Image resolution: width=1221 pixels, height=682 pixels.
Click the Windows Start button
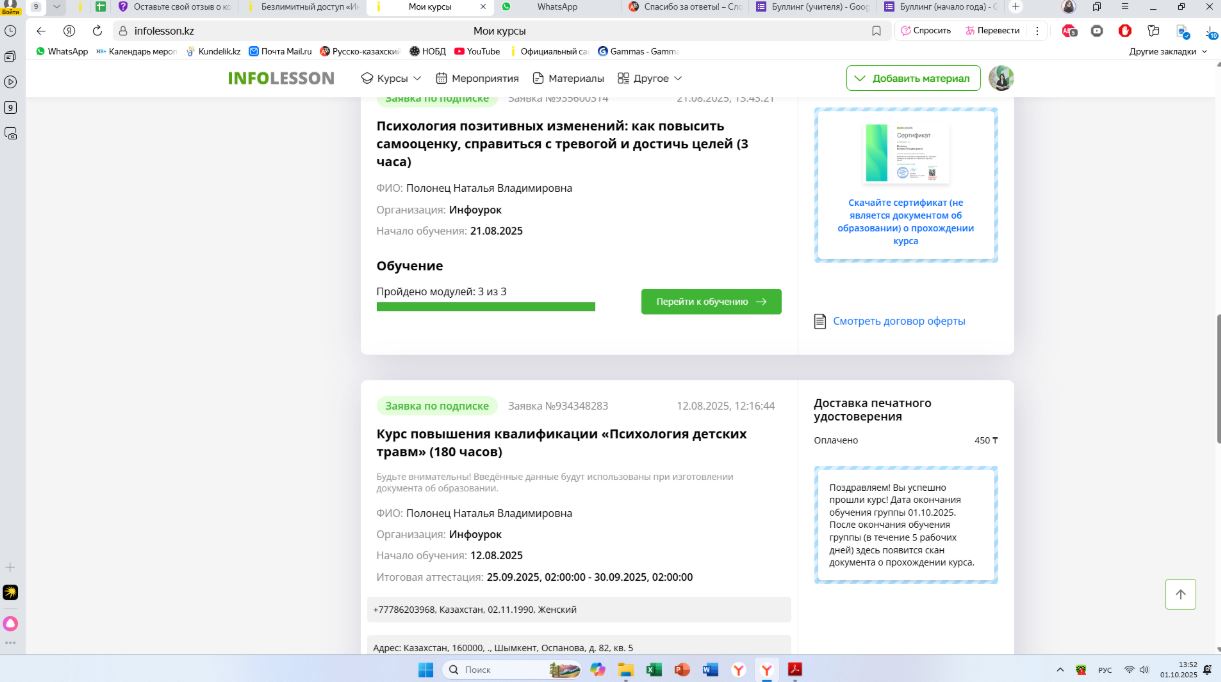423,669
